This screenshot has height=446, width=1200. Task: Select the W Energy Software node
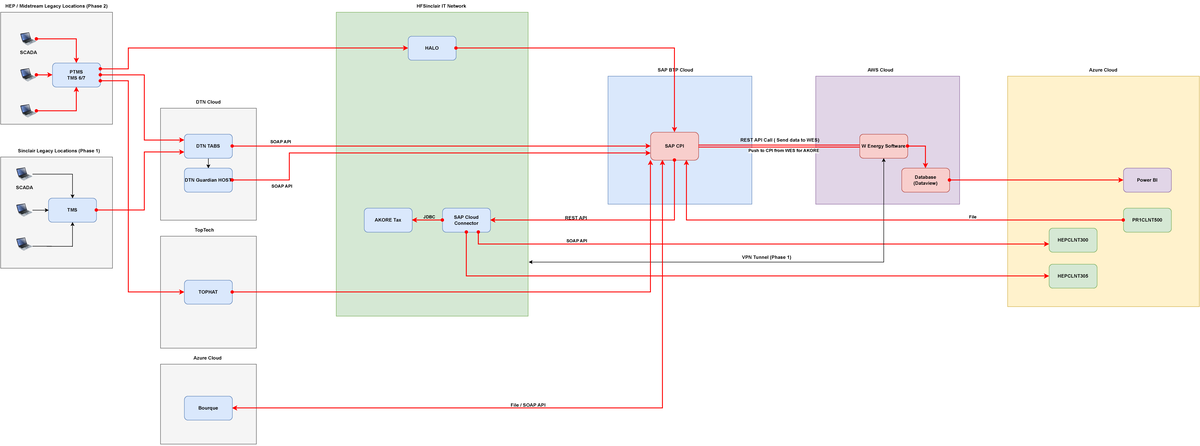click(x=884, y=146)
